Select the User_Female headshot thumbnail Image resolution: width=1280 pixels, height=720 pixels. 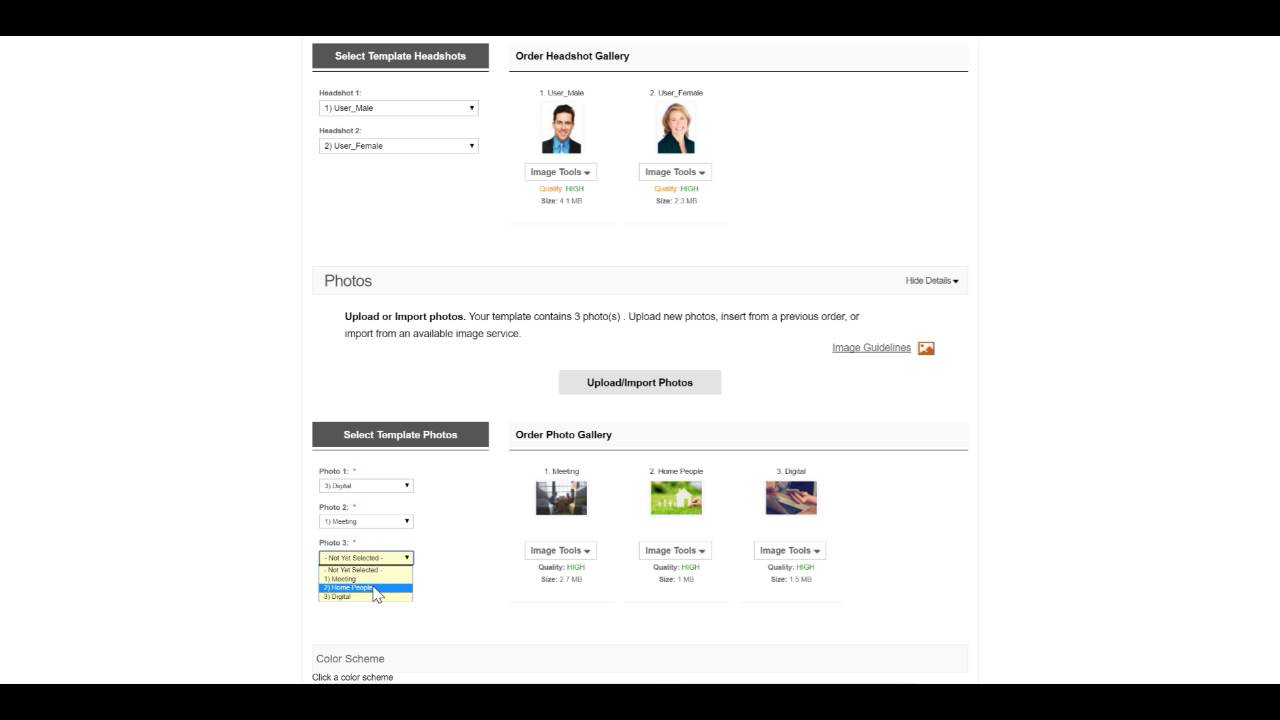click(x=676, y=129)
